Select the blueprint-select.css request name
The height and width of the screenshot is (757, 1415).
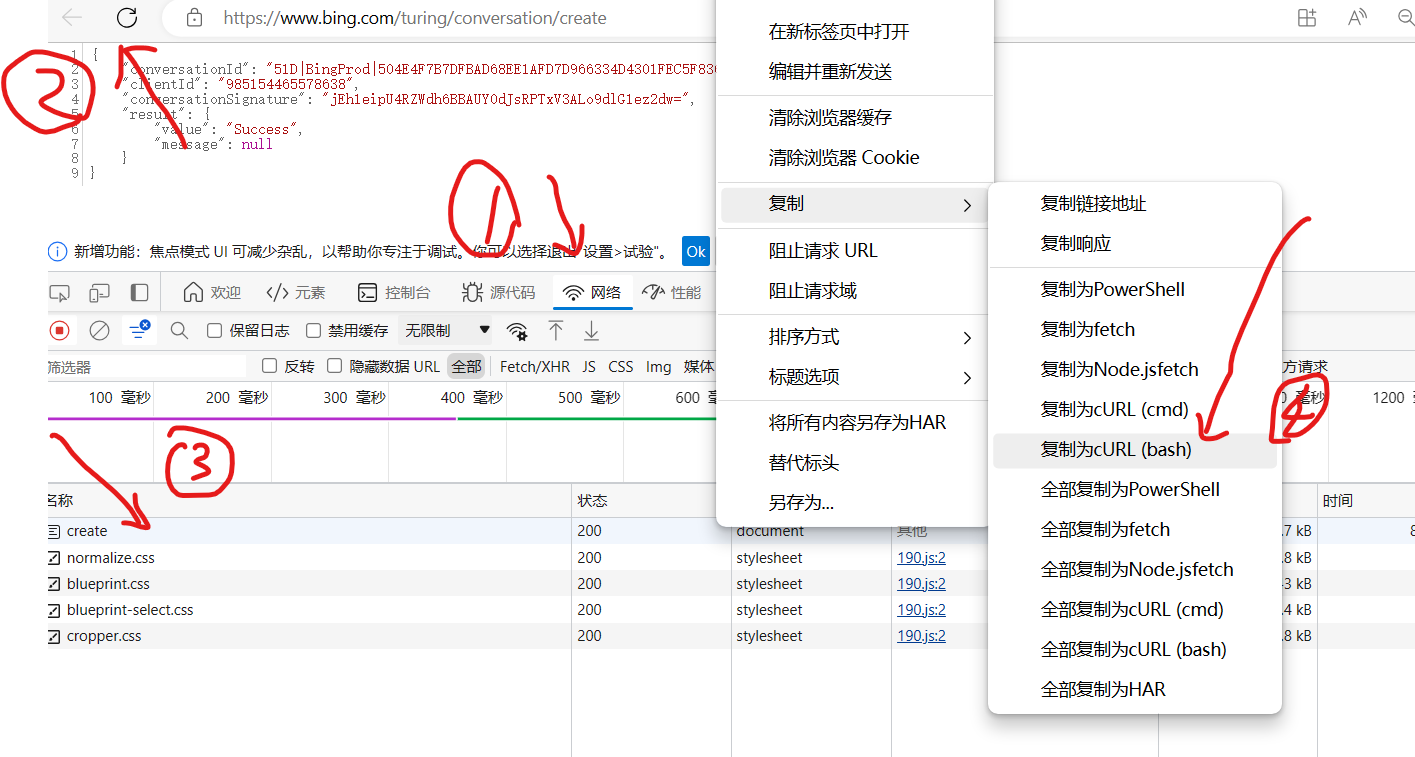(130, 610)
